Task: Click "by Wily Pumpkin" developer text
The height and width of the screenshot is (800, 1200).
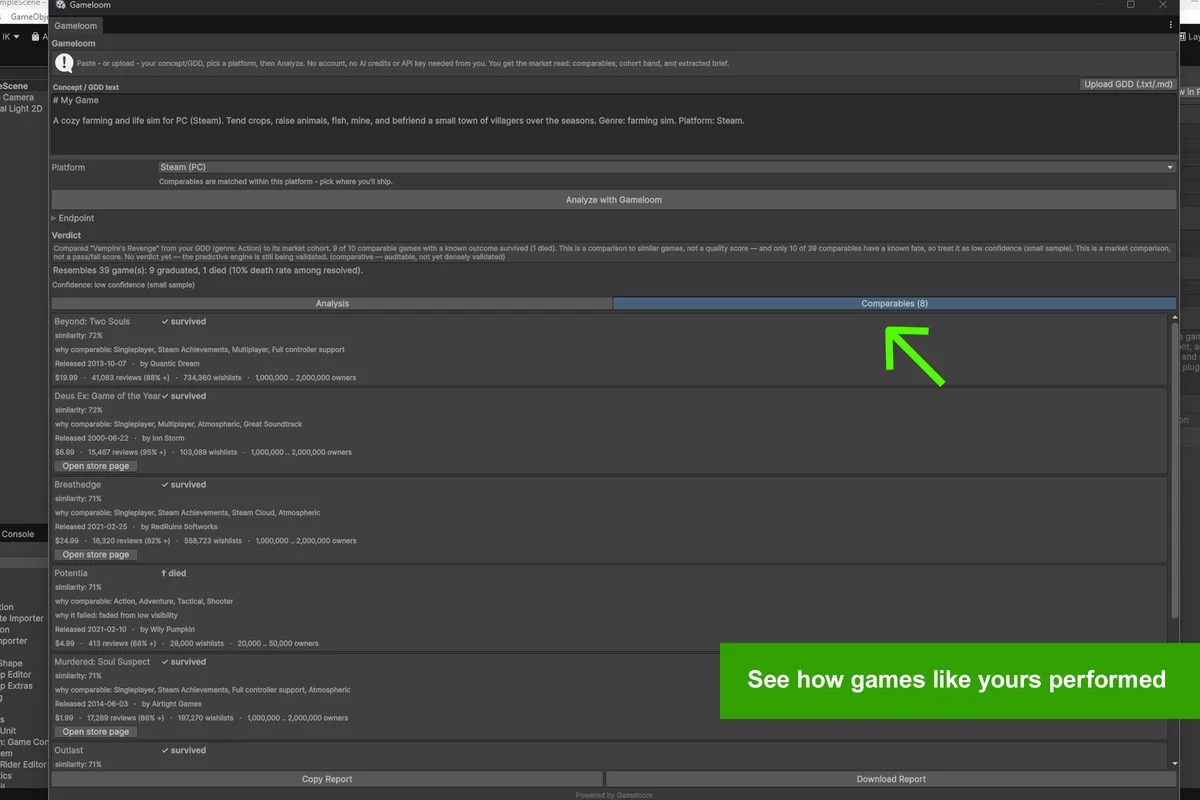Action: pos(167,630)
